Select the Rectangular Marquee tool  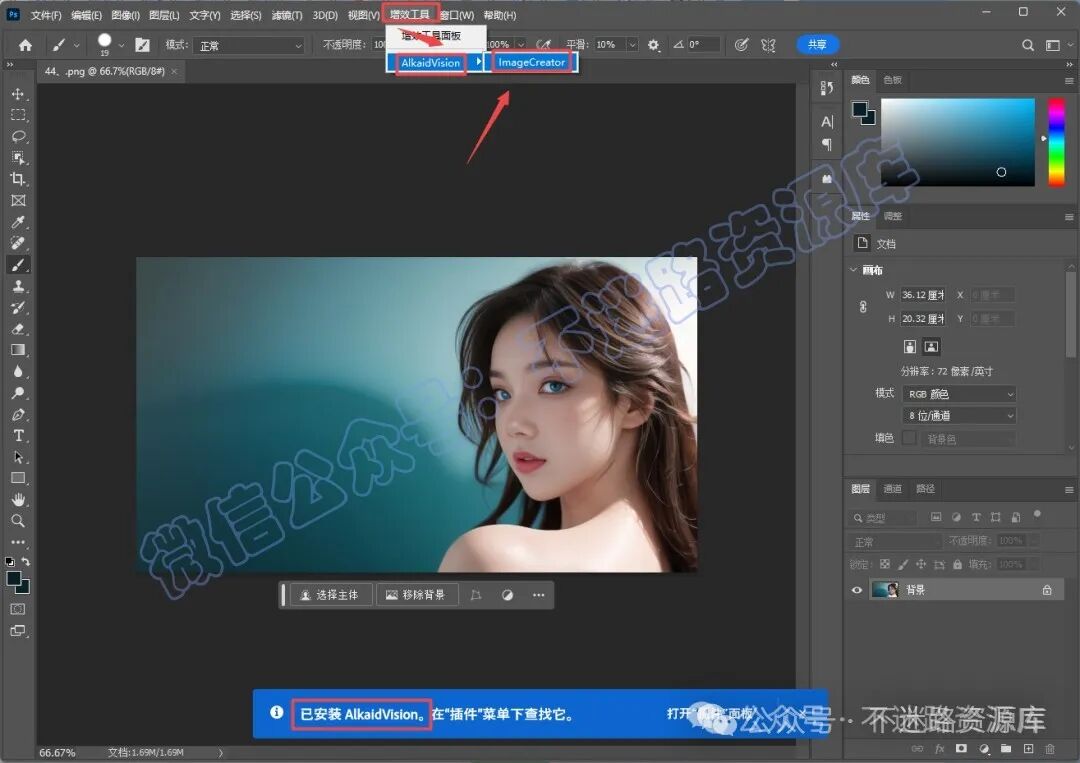coord(18,115)
